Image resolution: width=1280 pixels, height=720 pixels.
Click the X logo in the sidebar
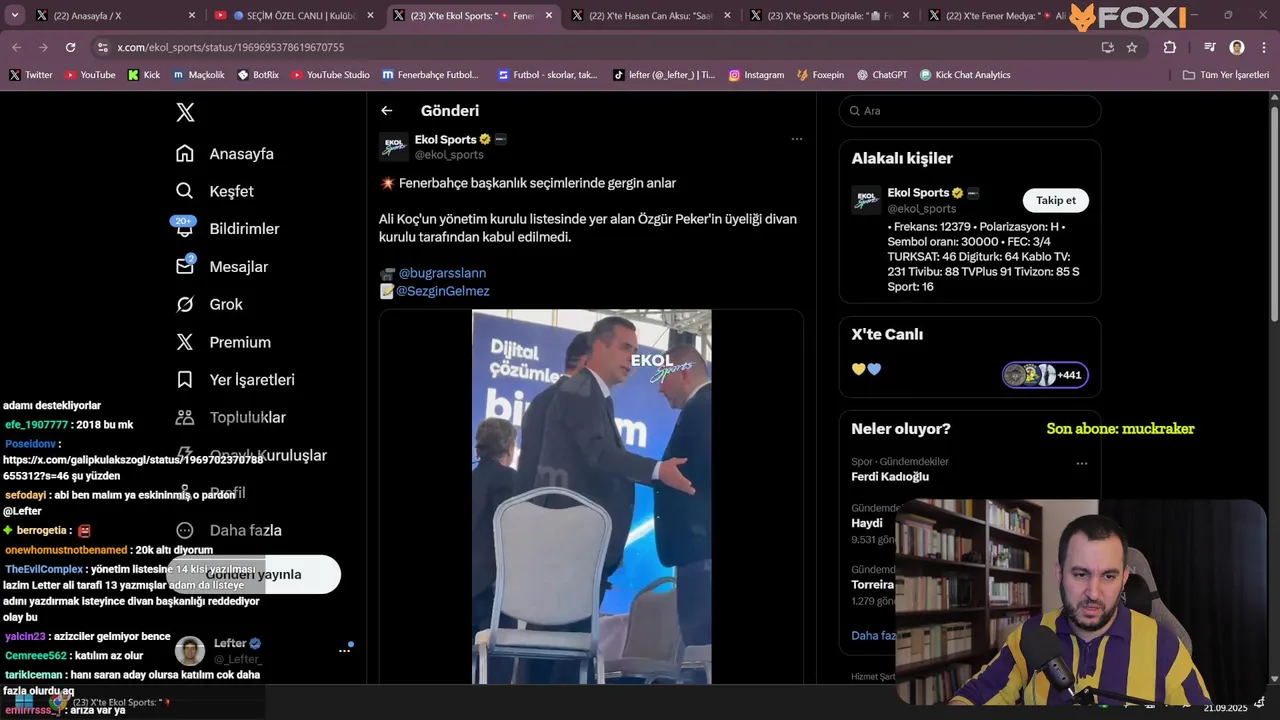(185, 112)
